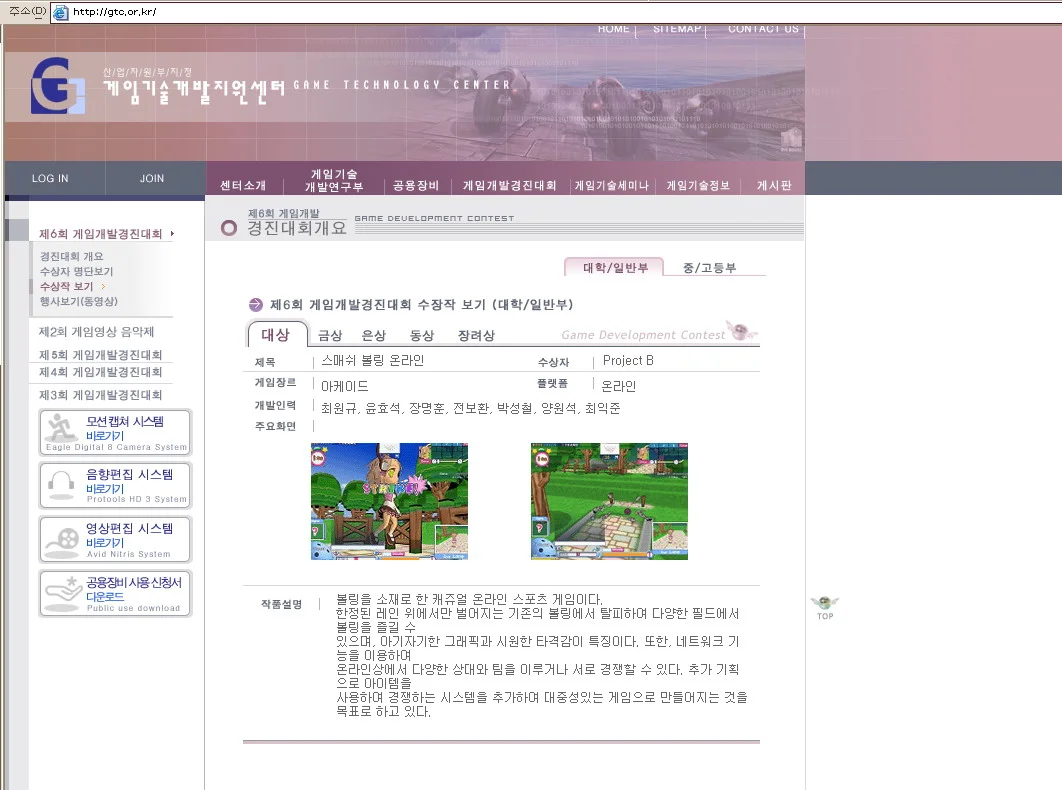The width and height of the screenshot is (1062, 790).
Task: Click the 주요화면 label
Action: pyautogui.click(x=275, y=426)
